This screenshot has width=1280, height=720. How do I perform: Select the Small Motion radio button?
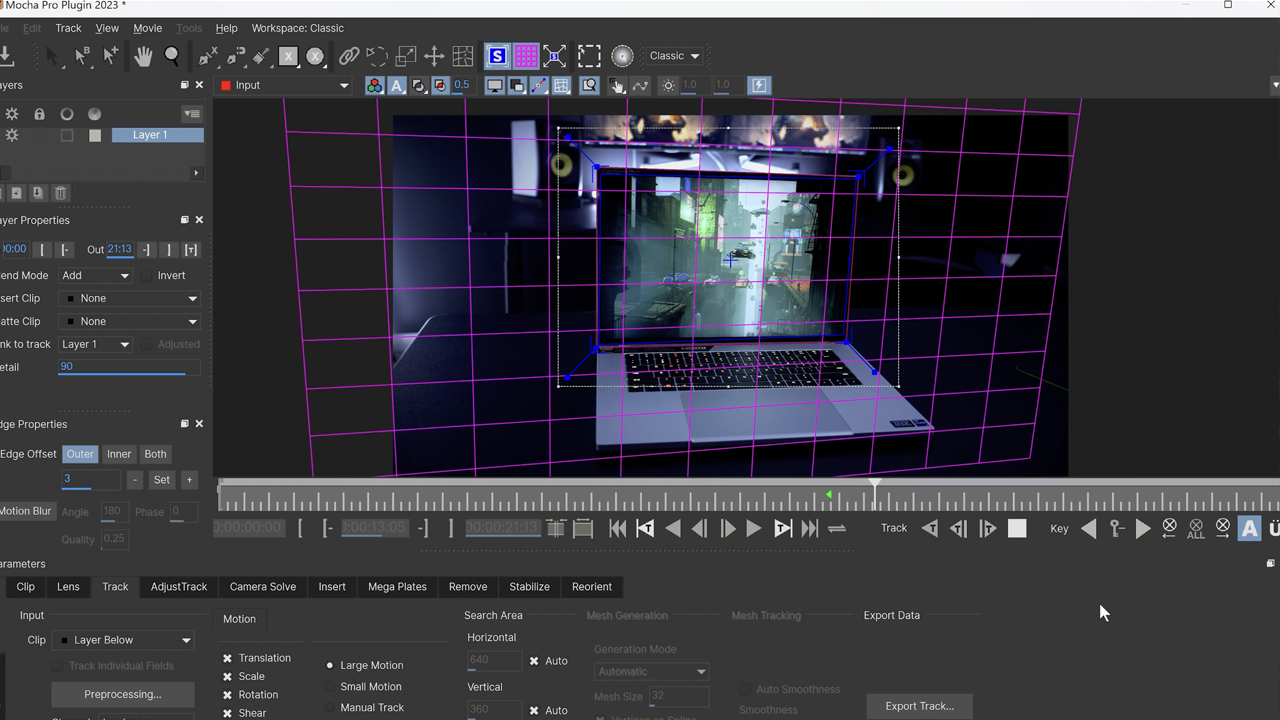click(330, 687)
